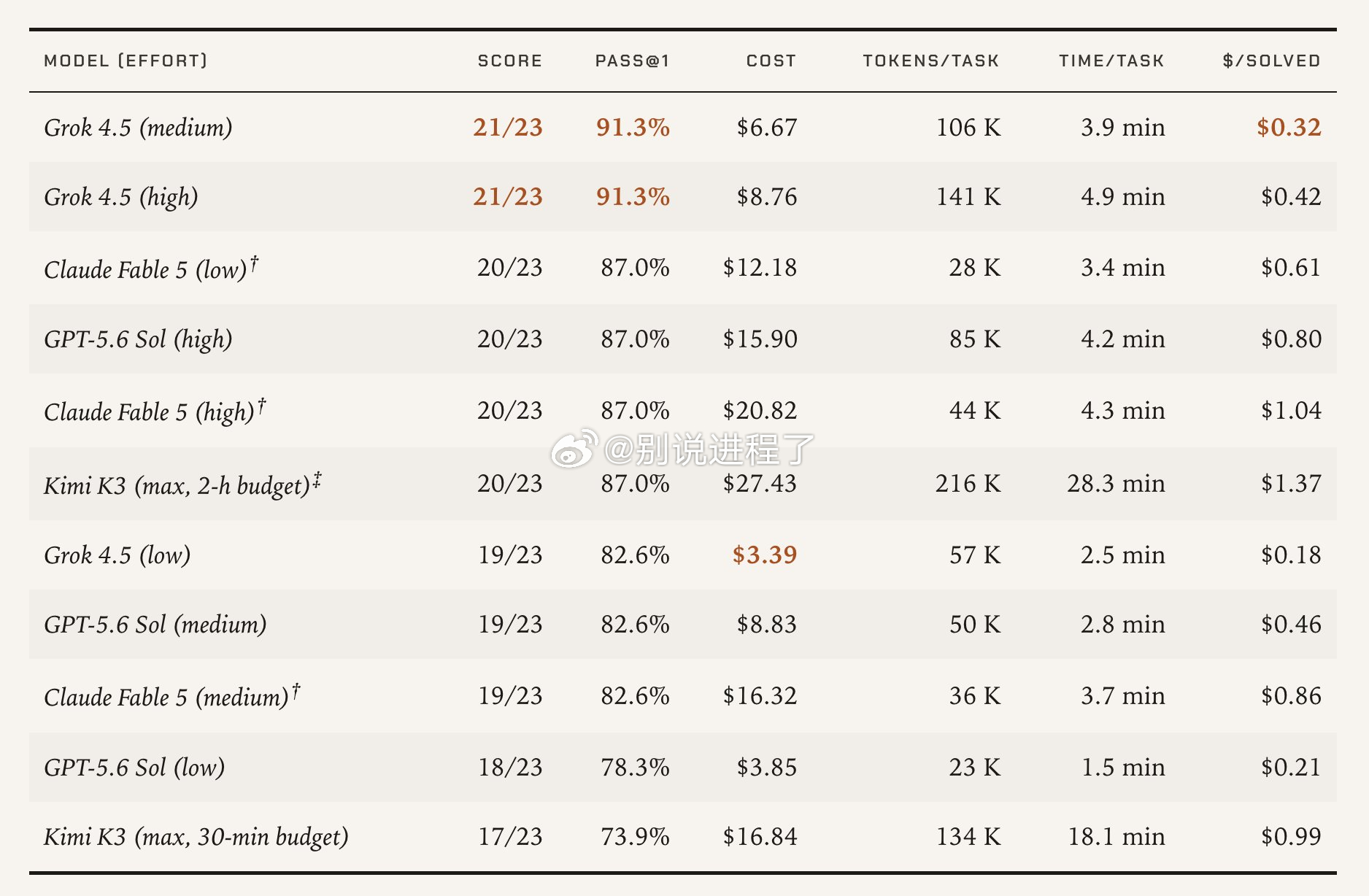Viewport: 1369px width, 896px height.
Task: Click the SCORE column header
Action: tap(510, 61)
